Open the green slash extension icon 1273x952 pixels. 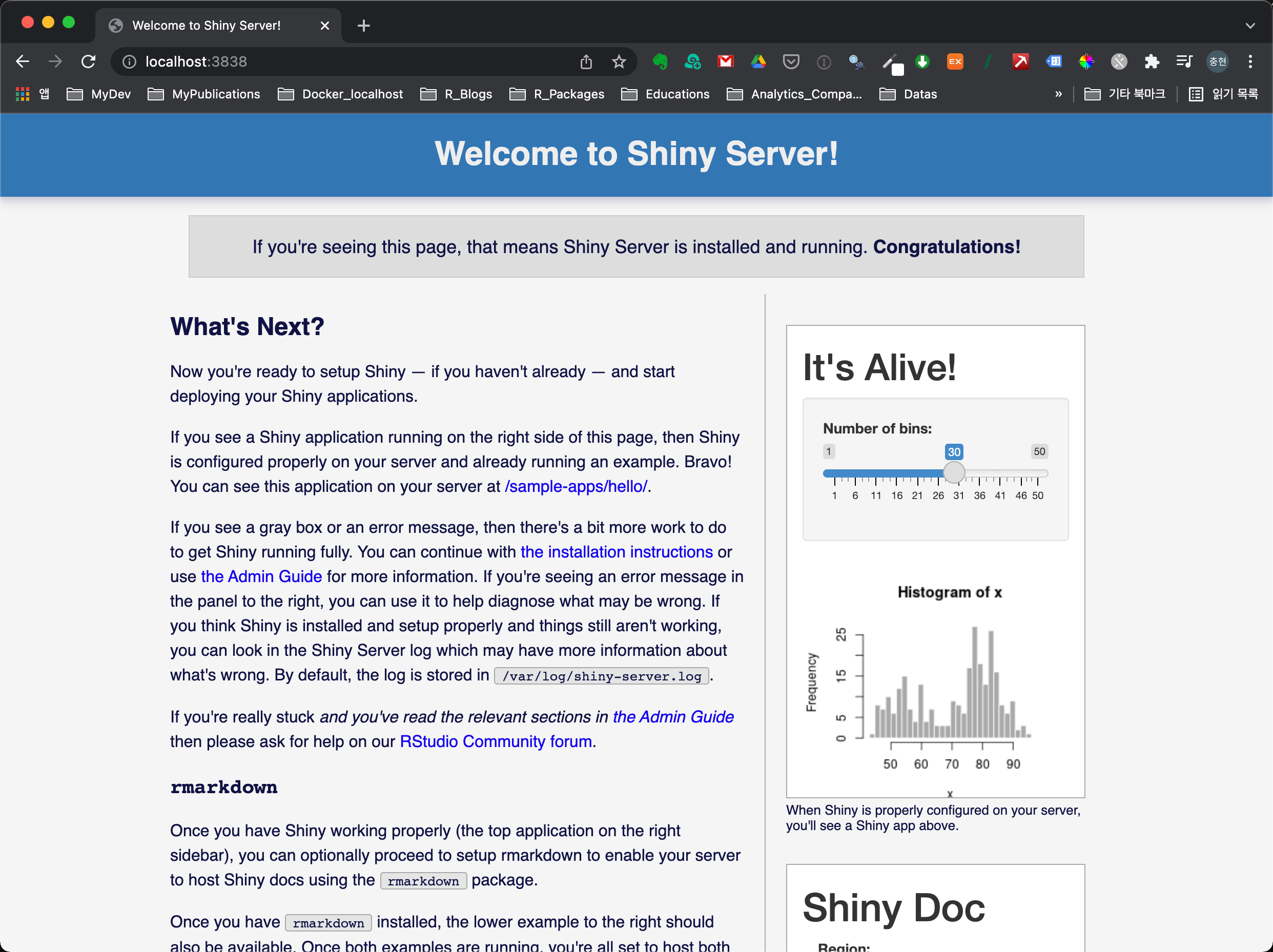(988, 61)
